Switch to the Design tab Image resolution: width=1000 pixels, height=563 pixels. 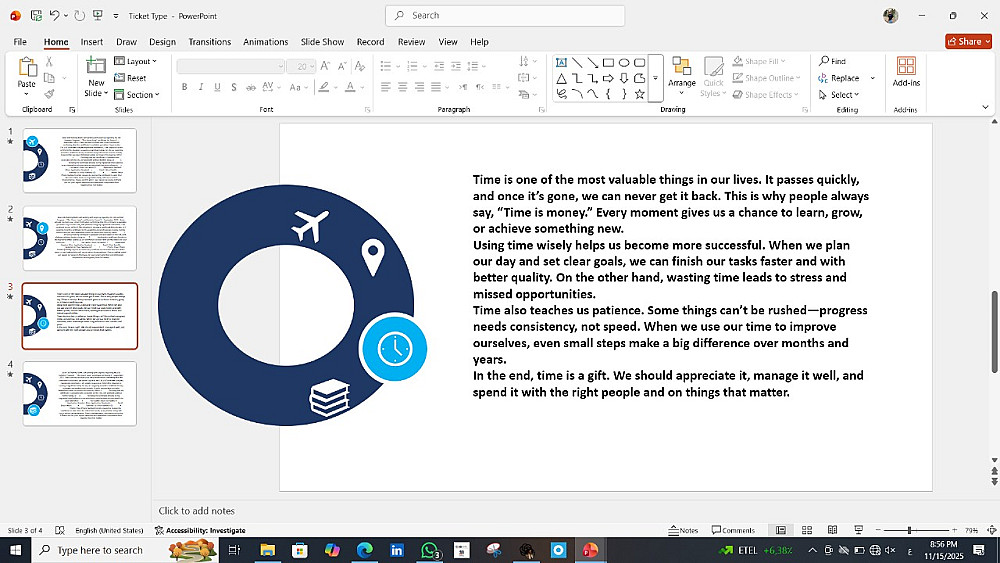163,41
